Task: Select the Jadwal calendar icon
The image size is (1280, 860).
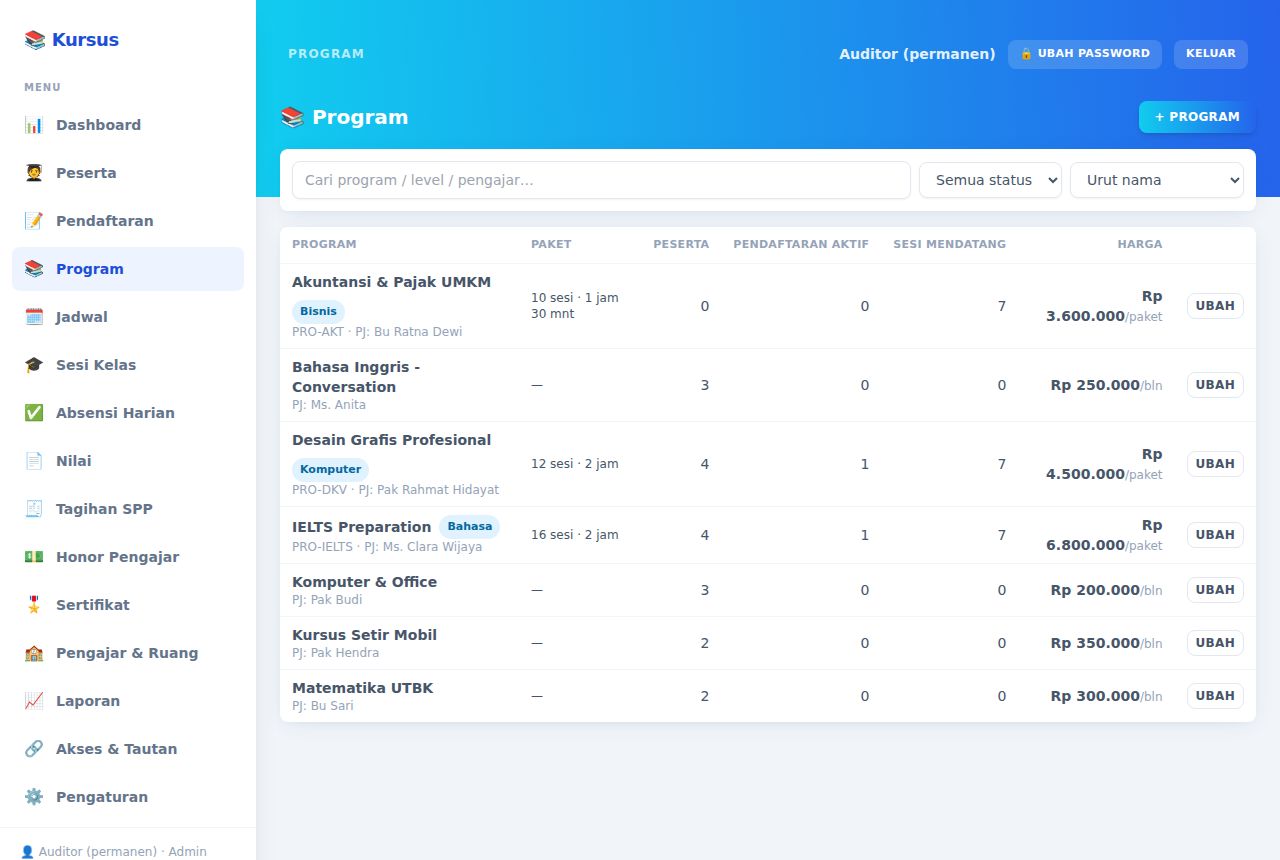Action: [x=34, y=317]
